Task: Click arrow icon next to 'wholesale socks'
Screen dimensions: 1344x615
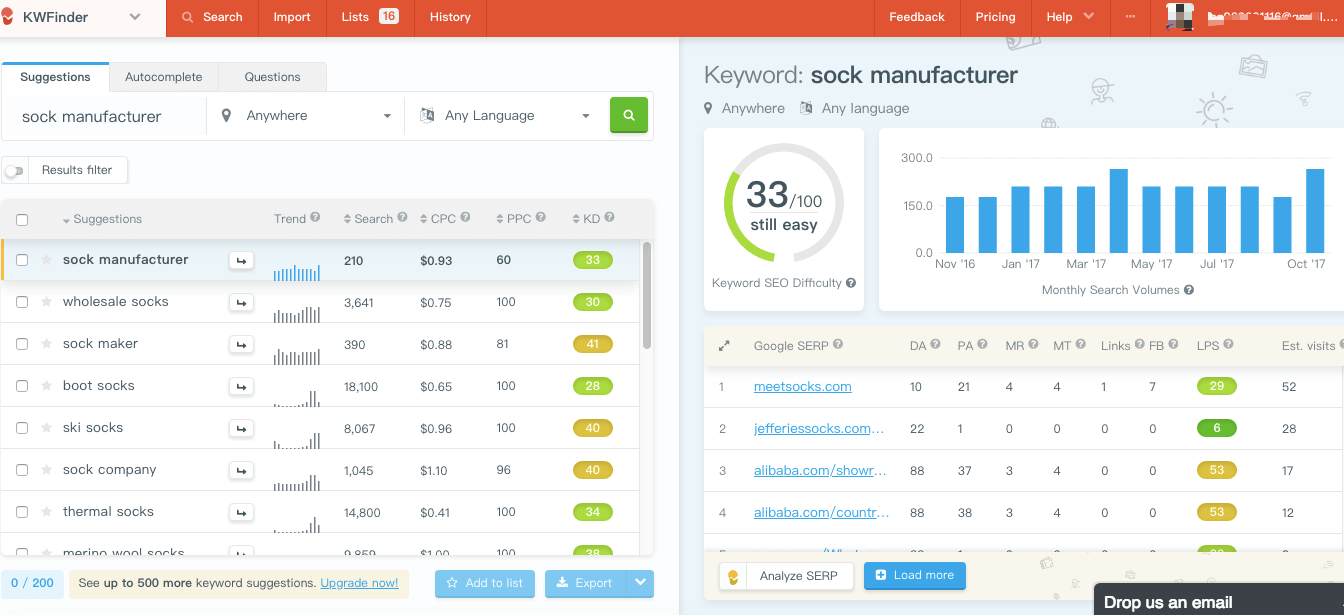Action: pos(241,302)
